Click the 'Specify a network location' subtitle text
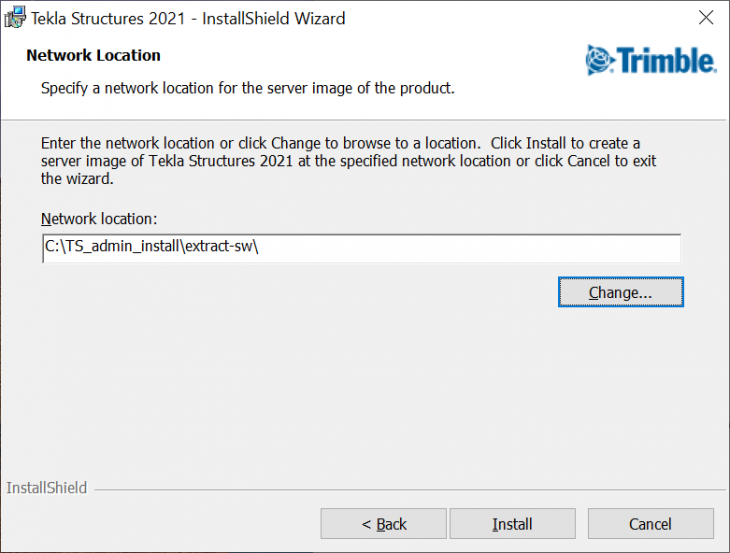This screenshot has height=553, width=730. pos(248,88)
